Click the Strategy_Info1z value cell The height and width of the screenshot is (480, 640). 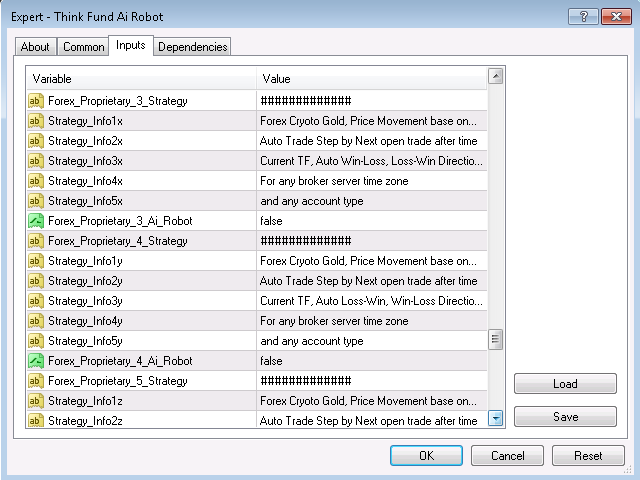[372, 401]
